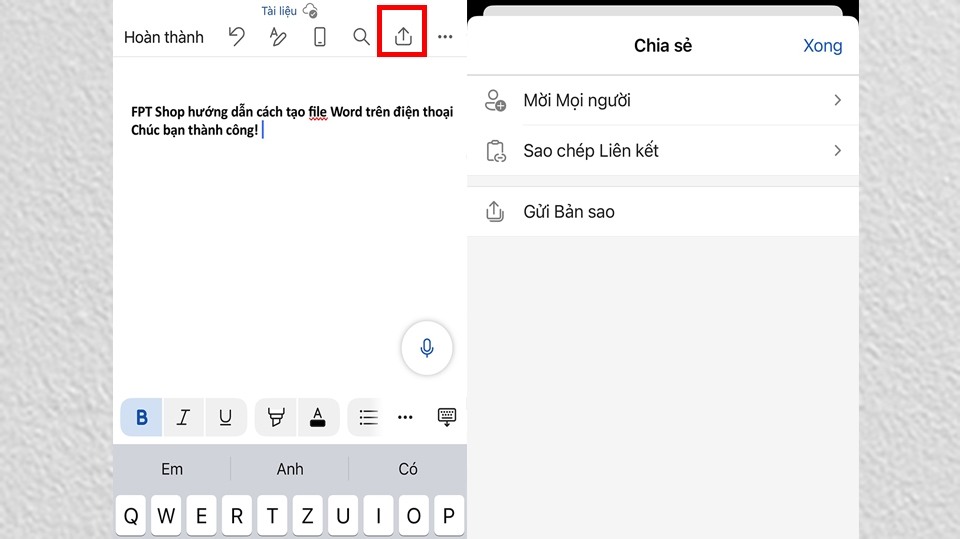
Task: Change font color with the A swatch
Action: point(318,417)
